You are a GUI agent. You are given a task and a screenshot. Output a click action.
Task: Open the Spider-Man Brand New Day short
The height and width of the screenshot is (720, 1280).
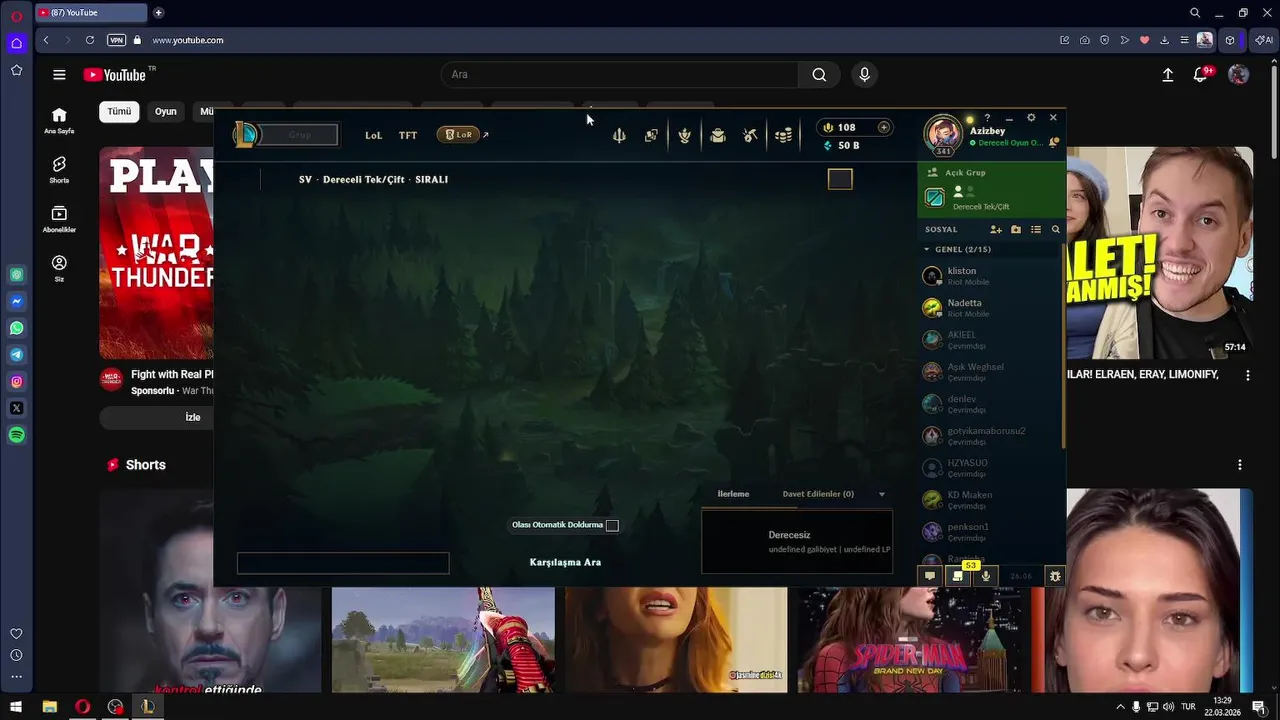tap(909, 640)
